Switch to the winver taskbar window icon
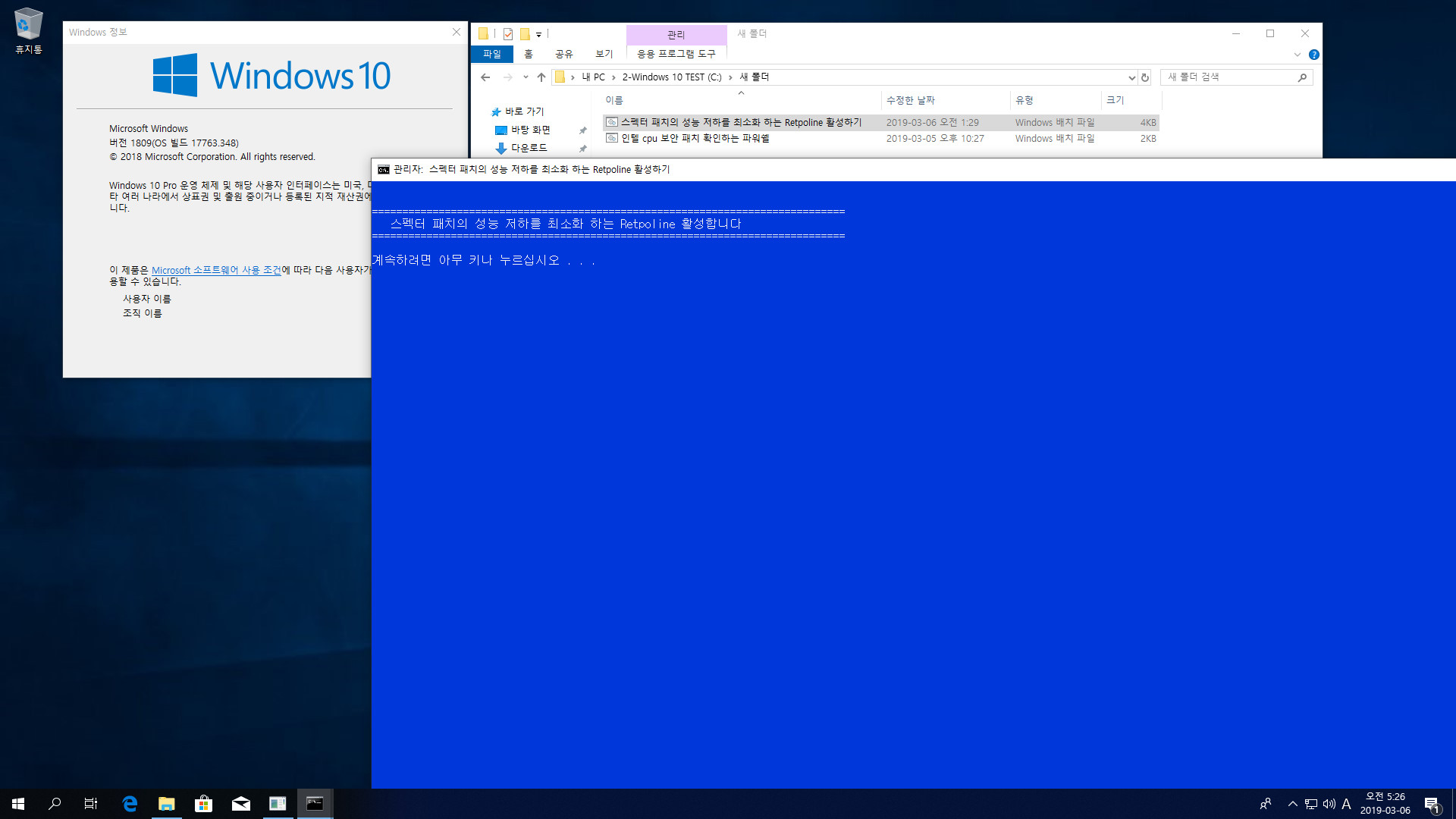This screenshot has height=819, width=1456. click(x=278, y=804)
